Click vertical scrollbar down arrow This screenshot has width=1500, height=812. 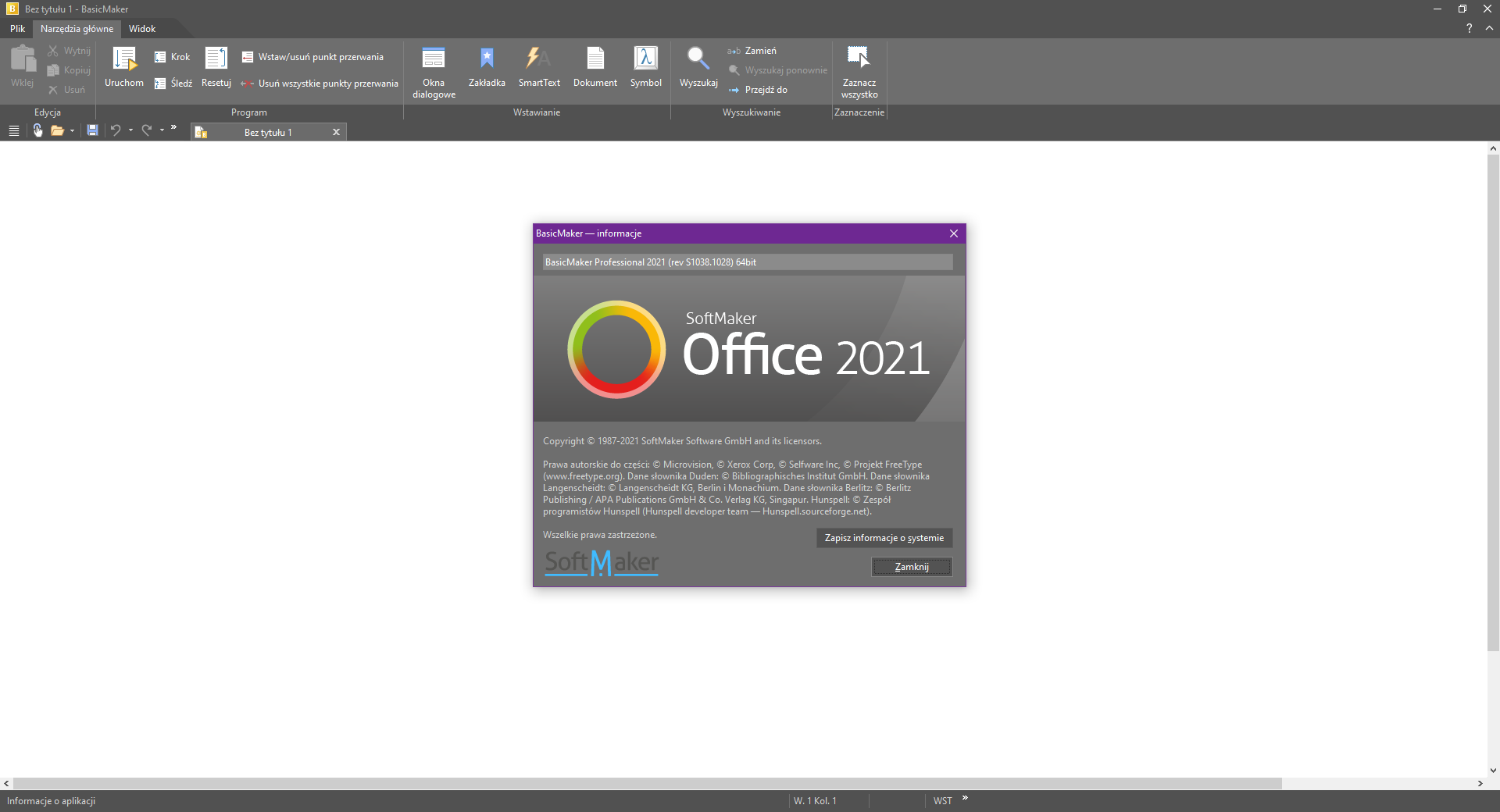[1493, 771]
